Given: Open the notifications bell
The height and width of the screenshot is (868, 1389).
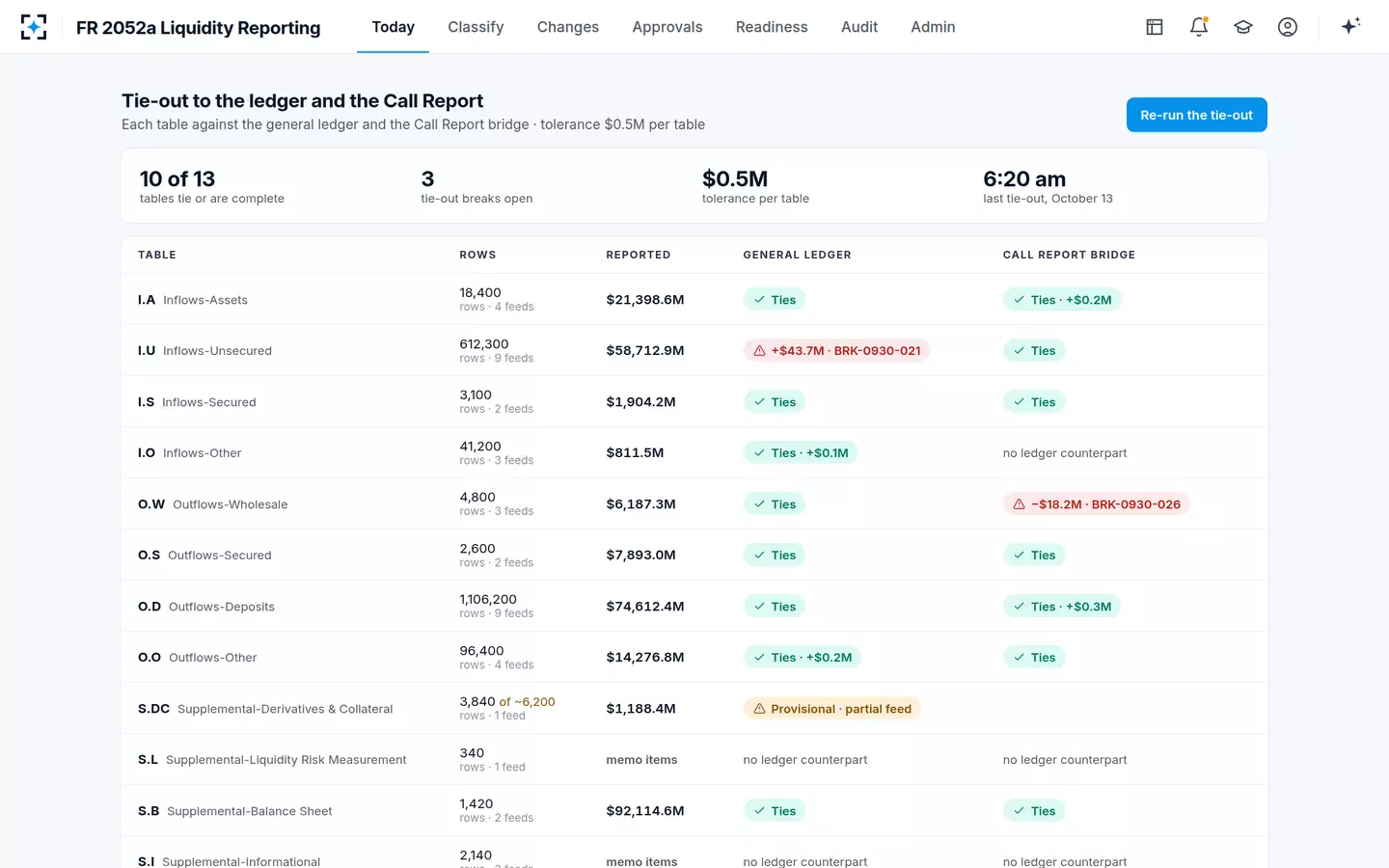Looking at the screenshot, I should click(x=1199, y=27).
